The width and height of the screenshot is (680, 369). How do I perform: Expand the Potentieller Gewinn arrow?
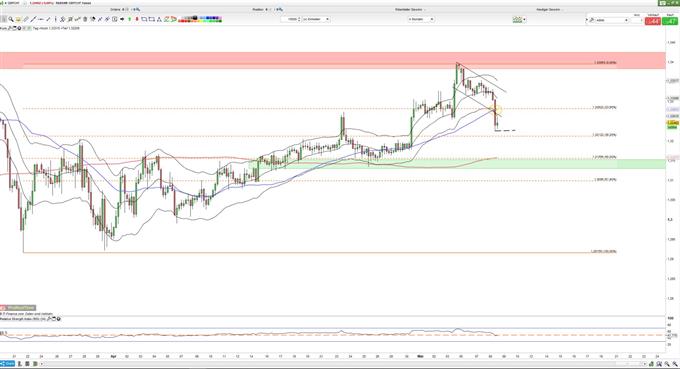point(425,9)
